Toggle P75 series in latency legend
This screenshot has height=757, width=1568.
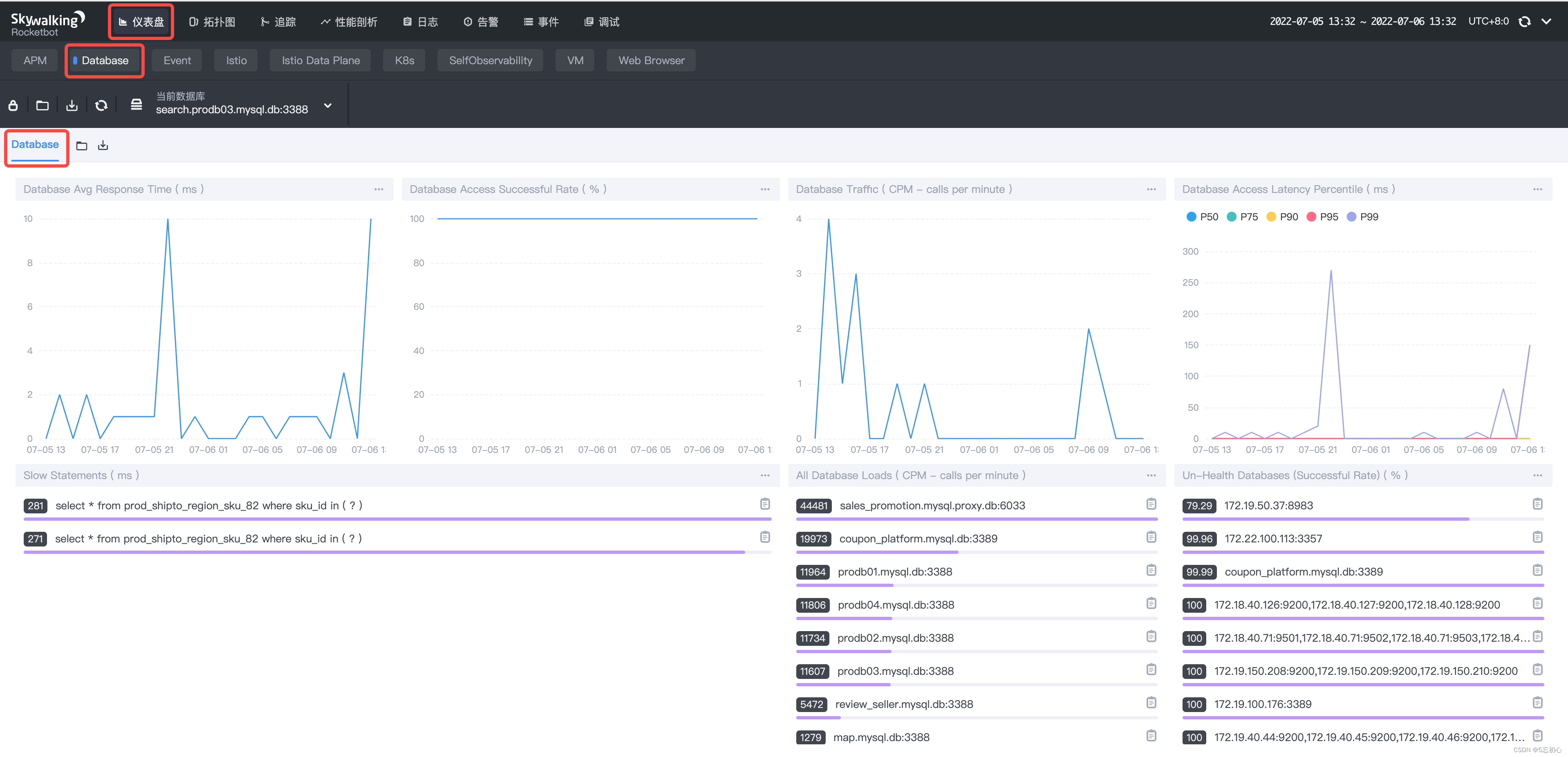pos(1242,217)
